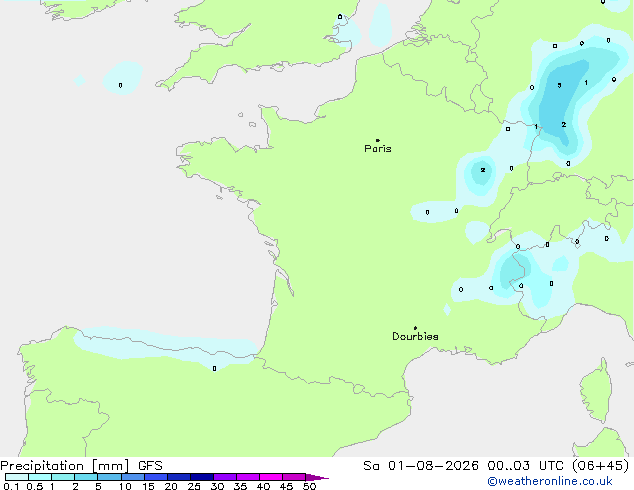Open the weatheronline.co.uk copyright link
Image resolution: width=634 pixels, height=490 pixels.
(x=550, y=481)
